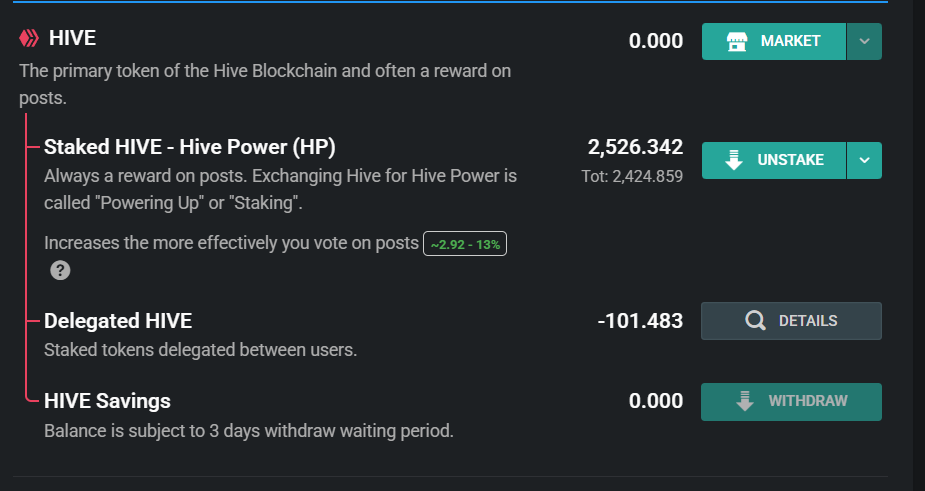Open the question mark help icon
The image size is (925, 491).
pyautogui.click(x=60, y=270)
